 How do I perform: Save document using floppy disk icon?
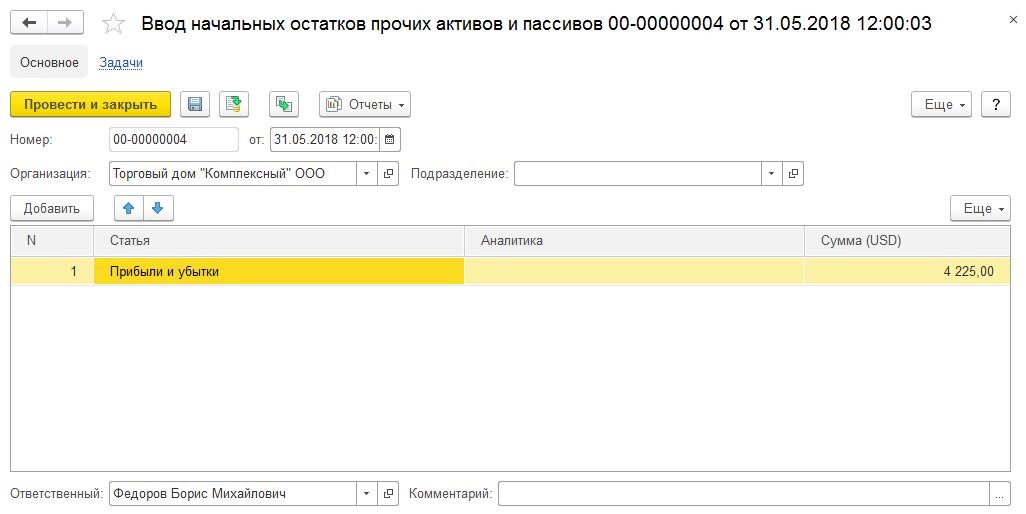(195, 105)
